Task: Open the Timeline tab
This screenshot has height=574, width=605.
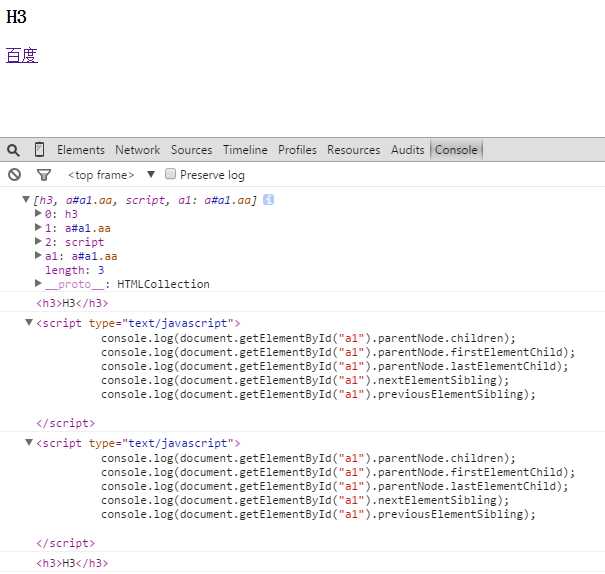Action: [245, 150]
